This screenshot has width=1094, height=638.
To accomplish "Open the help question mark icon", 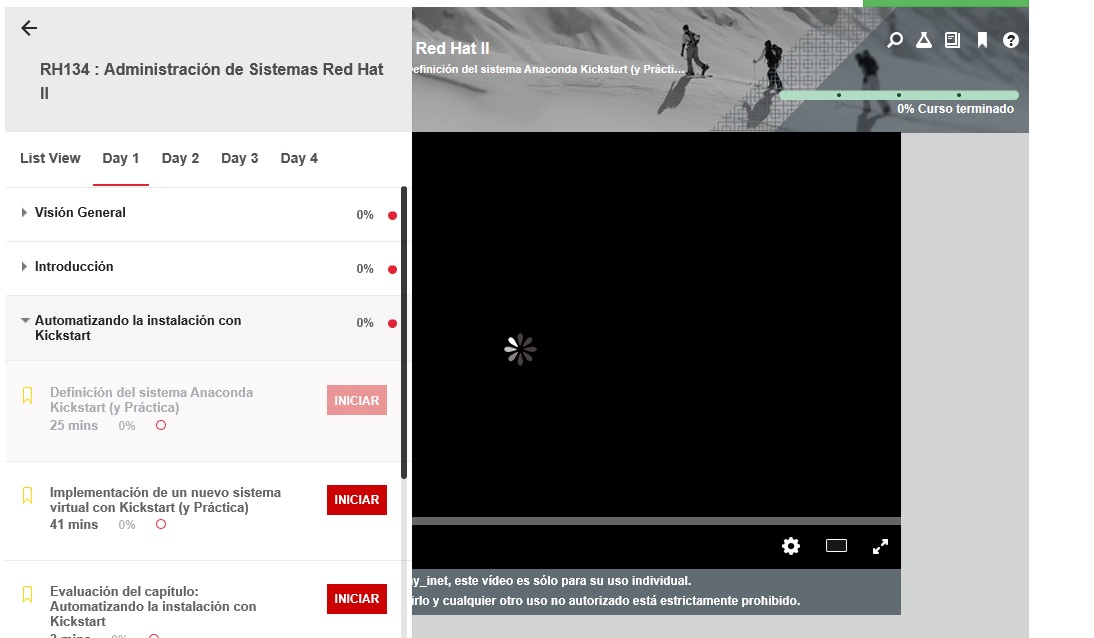I will click(1011, 40).
